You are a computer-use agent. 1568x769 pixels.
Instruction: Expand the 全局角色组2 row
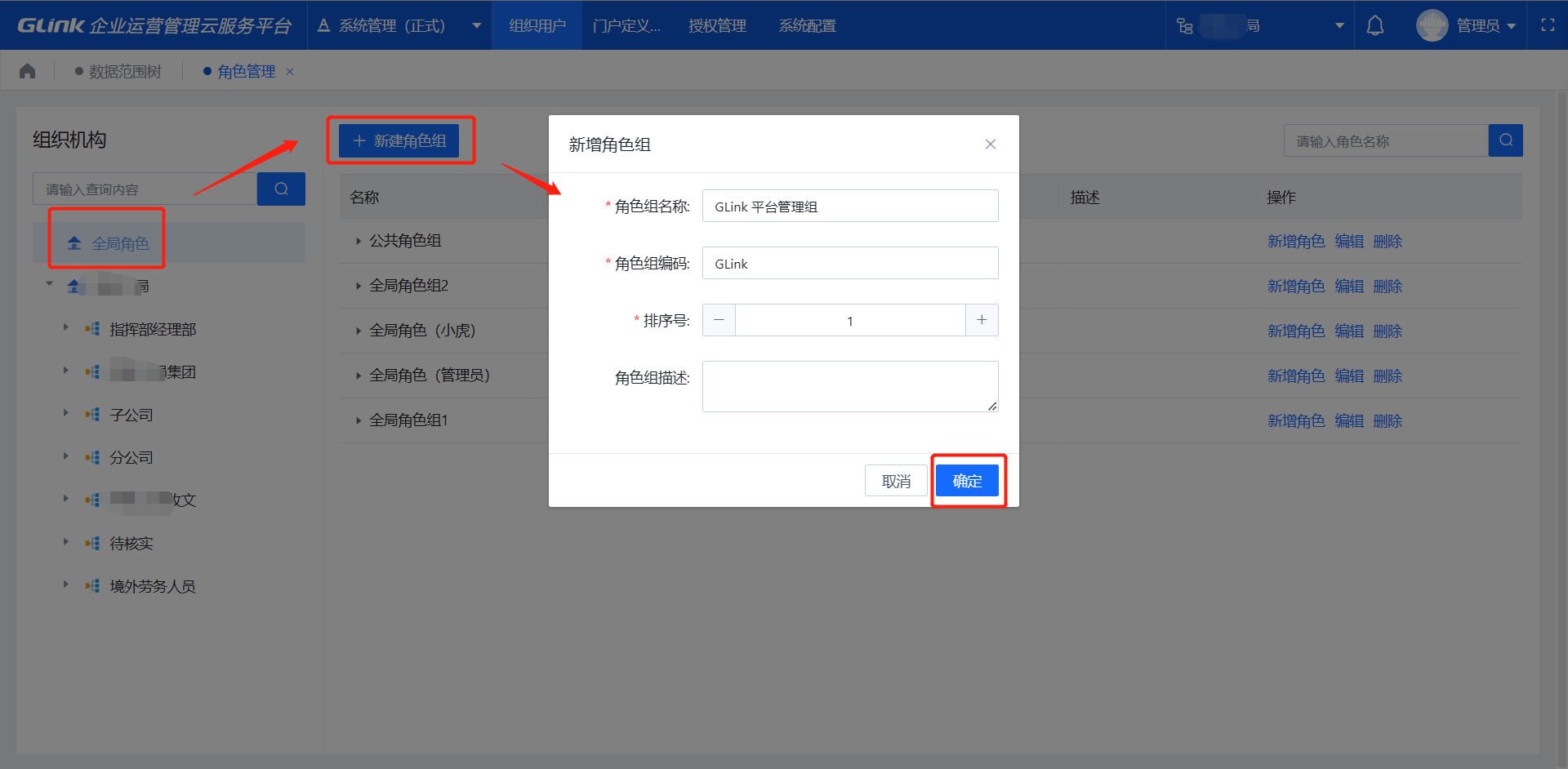pyautogui.click(x=359, y=286)
